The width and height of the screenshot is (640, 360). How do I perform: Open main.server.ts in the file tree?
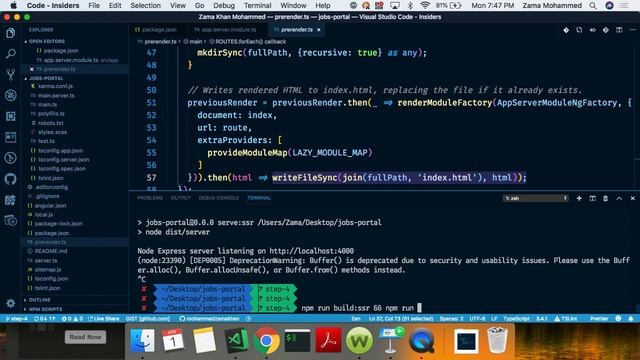click(x=56, y=96)
